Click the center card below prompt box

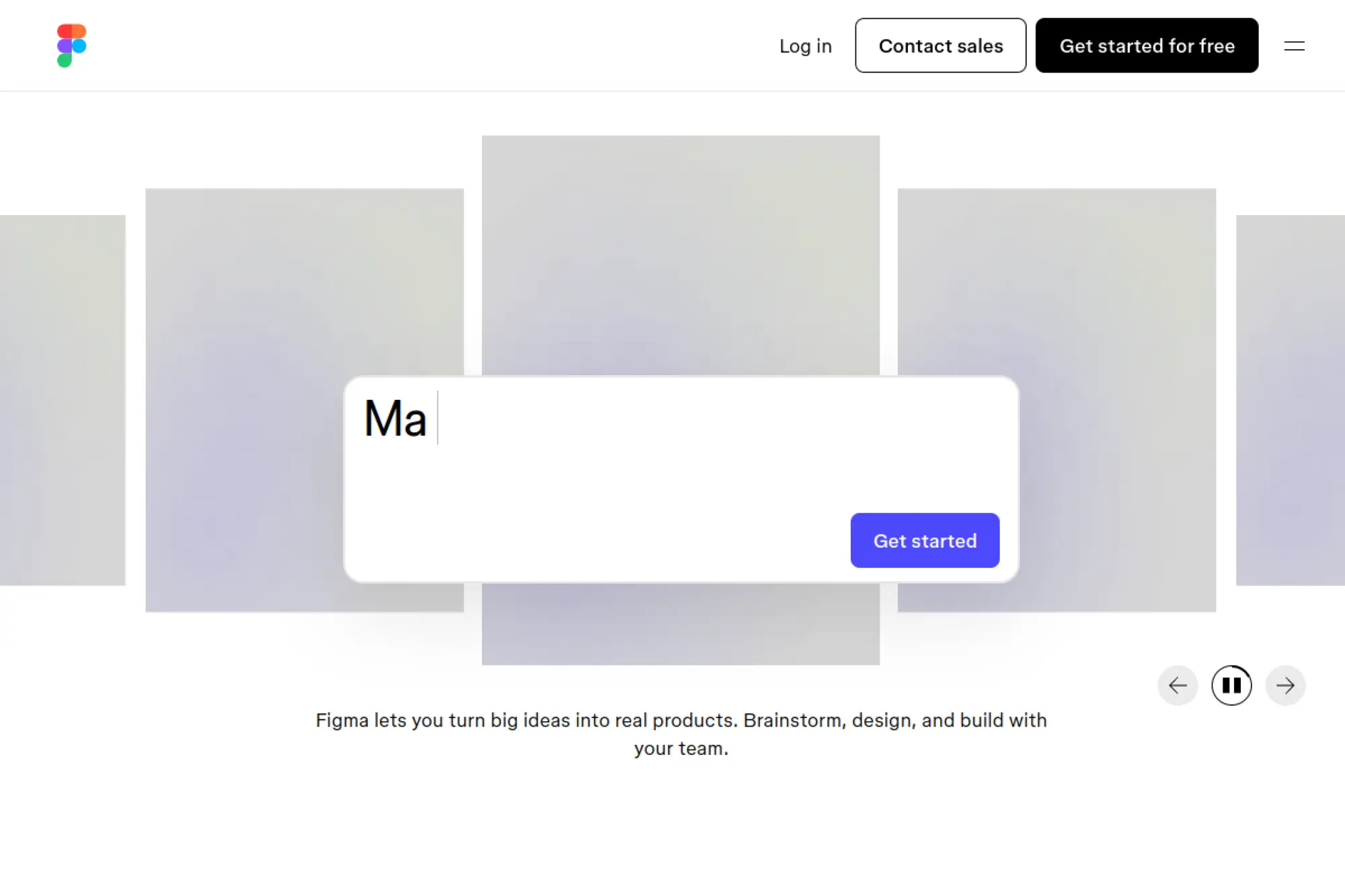coord(681,624)
